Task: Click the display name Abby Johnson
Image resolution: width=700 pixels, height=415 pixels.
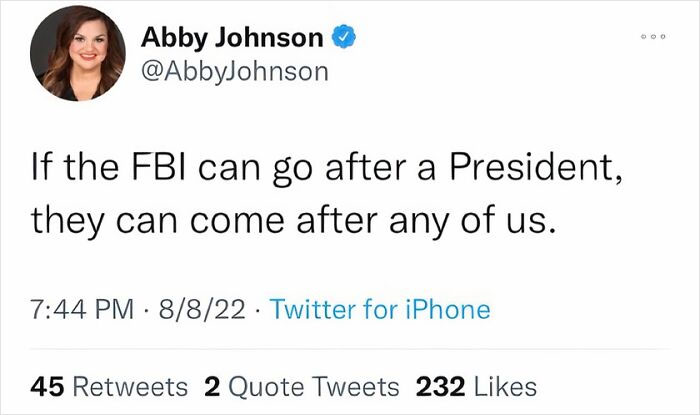Action: tap(232, 39)
